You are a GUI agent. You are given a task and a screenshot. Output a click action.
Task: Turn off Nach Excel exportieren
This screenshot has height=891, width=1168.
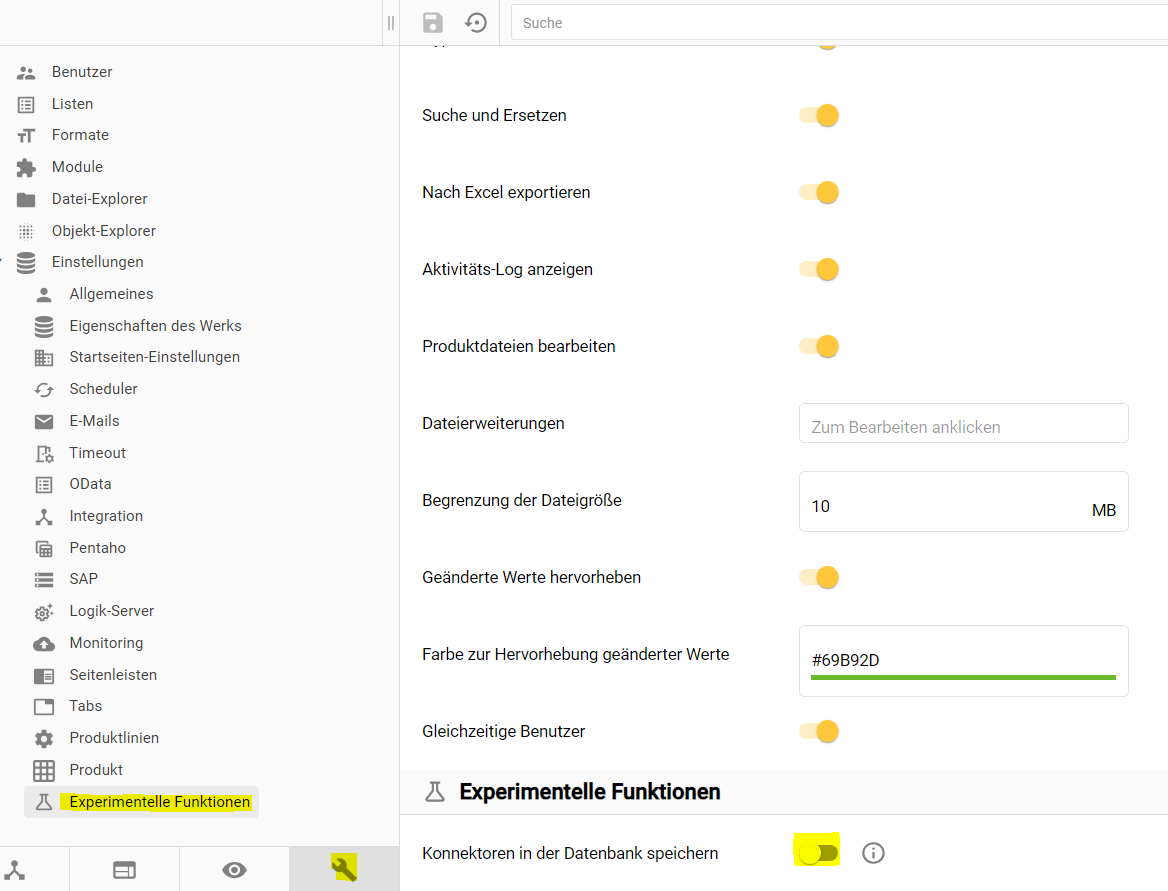click(818, 192)
